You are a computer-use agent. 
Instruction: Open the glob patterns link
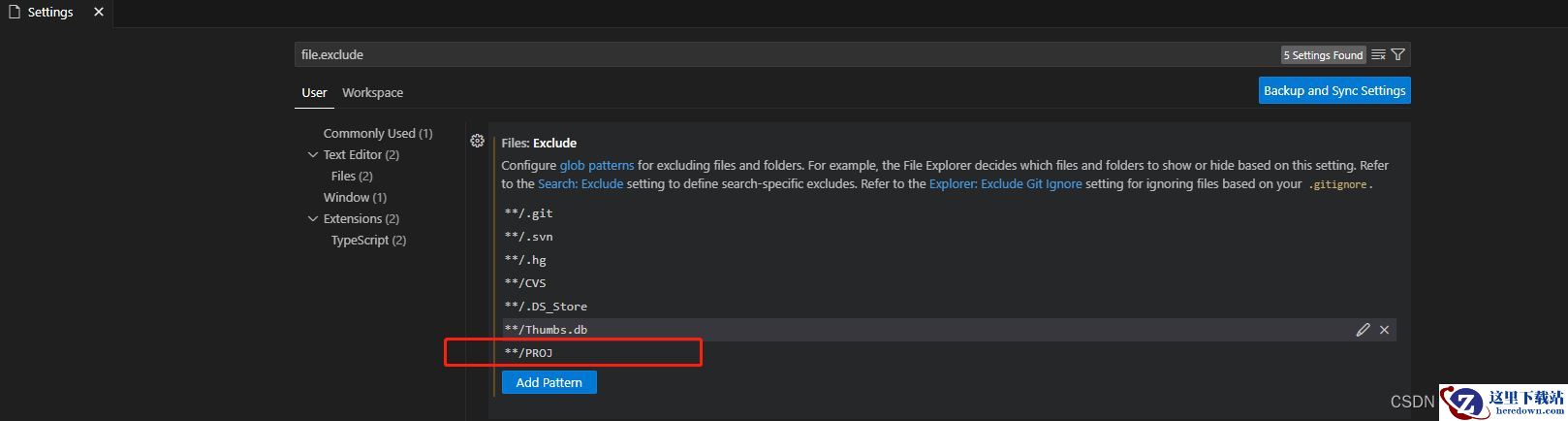click(x=597, y=165)
